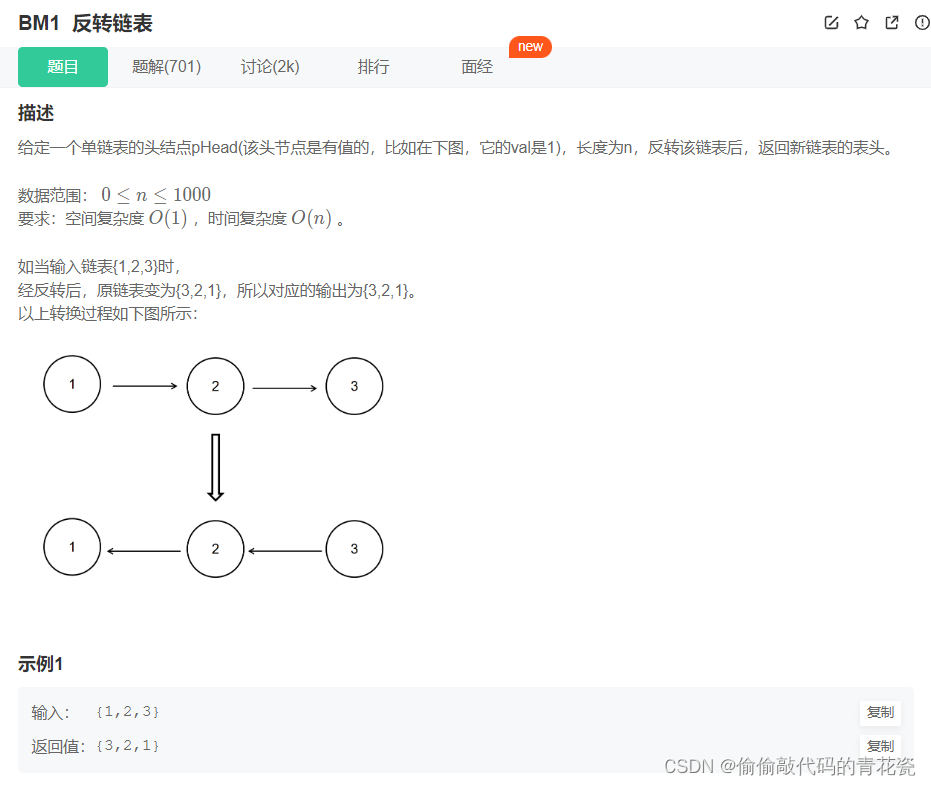
Task: Select the 排行 tab
Action: coord(373,67)
